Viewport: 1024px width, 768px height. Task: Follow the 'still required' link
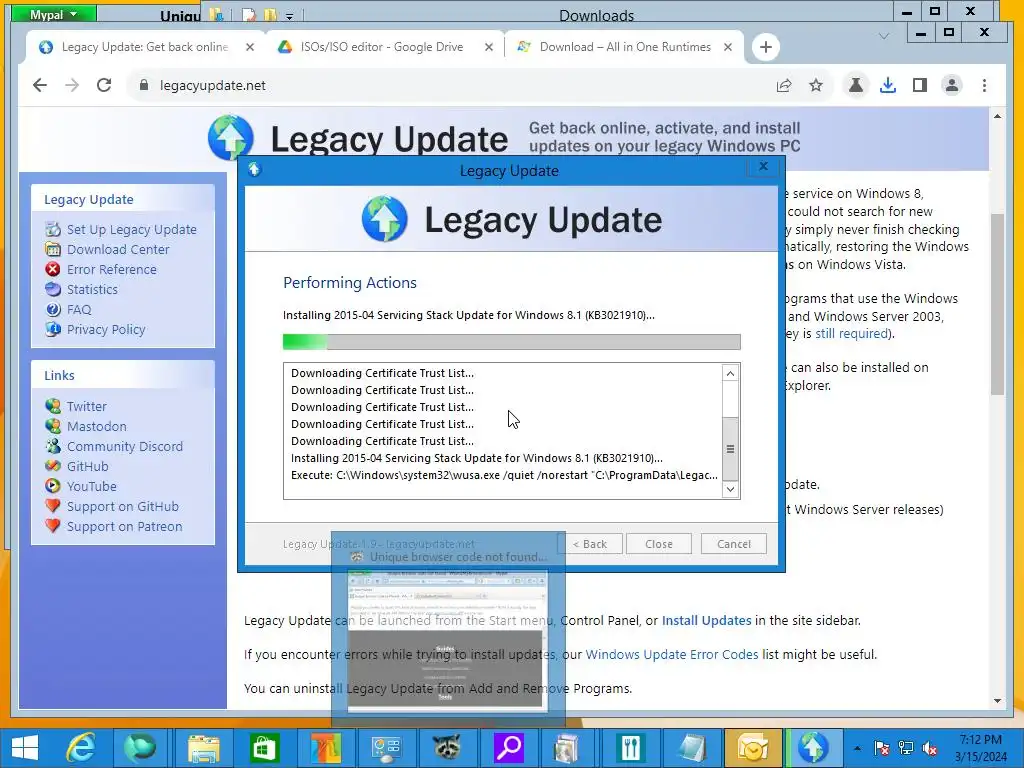click(852, 334)
